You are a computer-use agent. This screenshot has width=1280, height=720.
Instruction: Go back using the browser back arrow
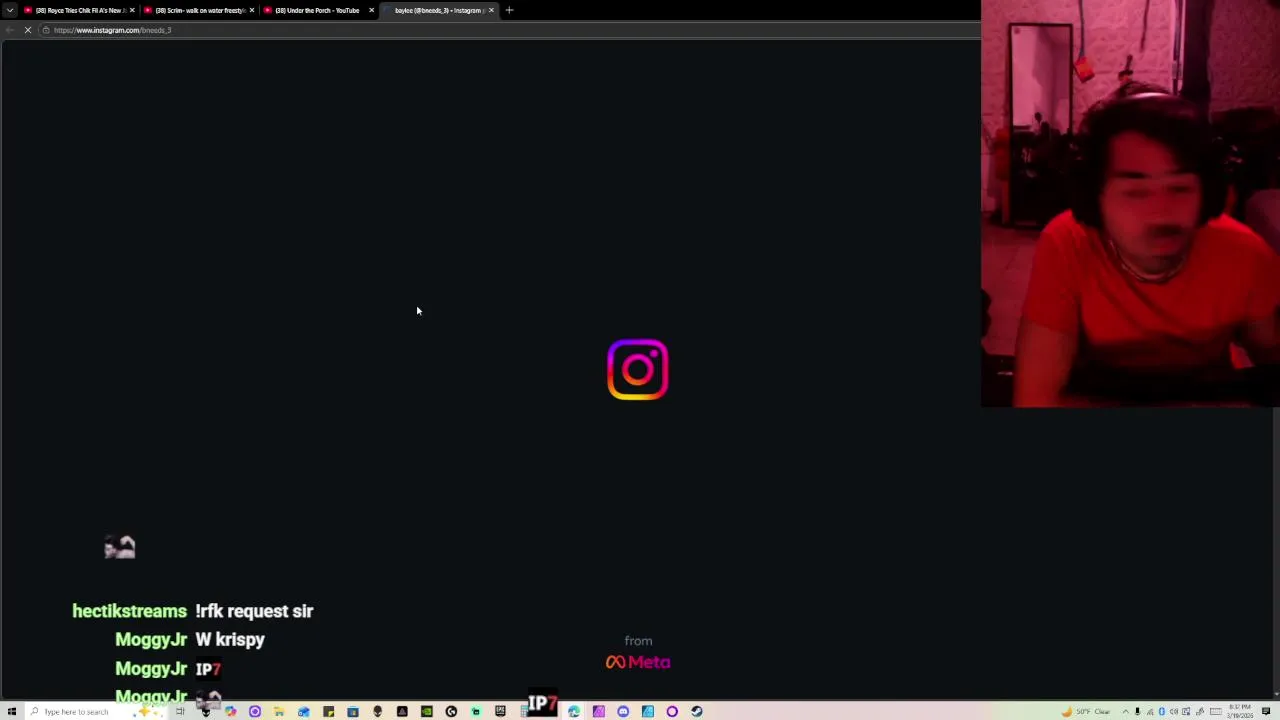coord(9,30)
